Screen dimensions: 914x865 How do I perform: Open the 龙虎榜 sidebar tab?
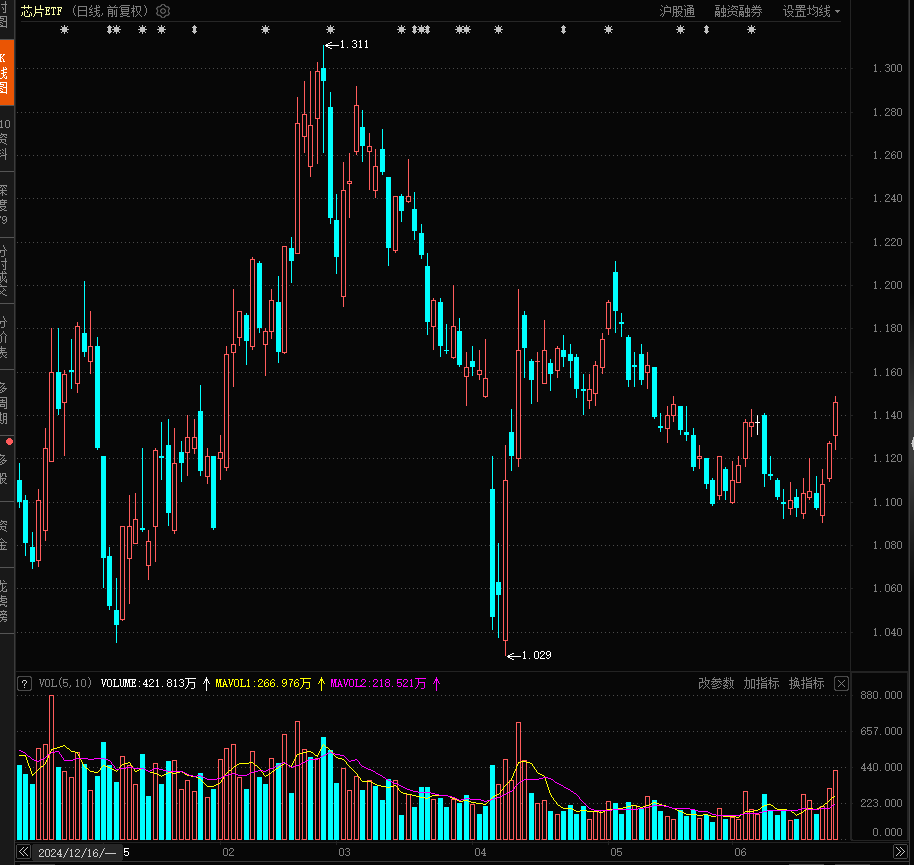coord(6,600)
